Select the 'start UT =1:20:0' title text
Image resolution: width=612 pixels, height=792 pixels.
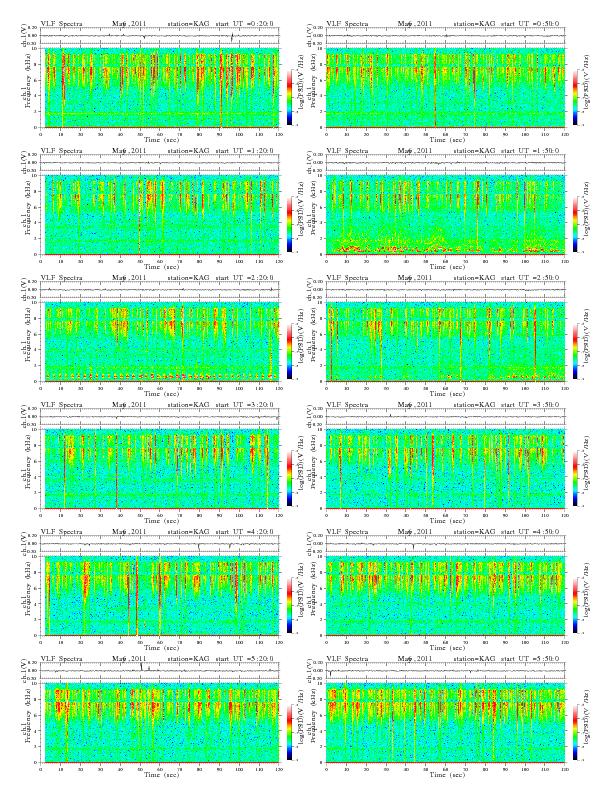coord(245,151)
